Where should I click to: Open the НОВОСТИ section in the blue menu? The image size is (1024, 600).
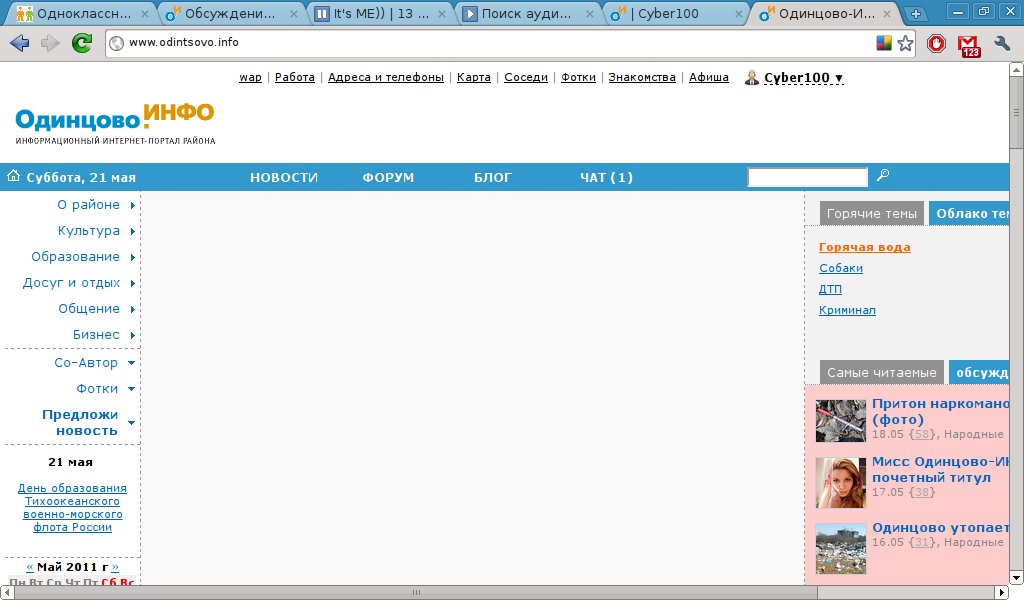click(284, 178)
